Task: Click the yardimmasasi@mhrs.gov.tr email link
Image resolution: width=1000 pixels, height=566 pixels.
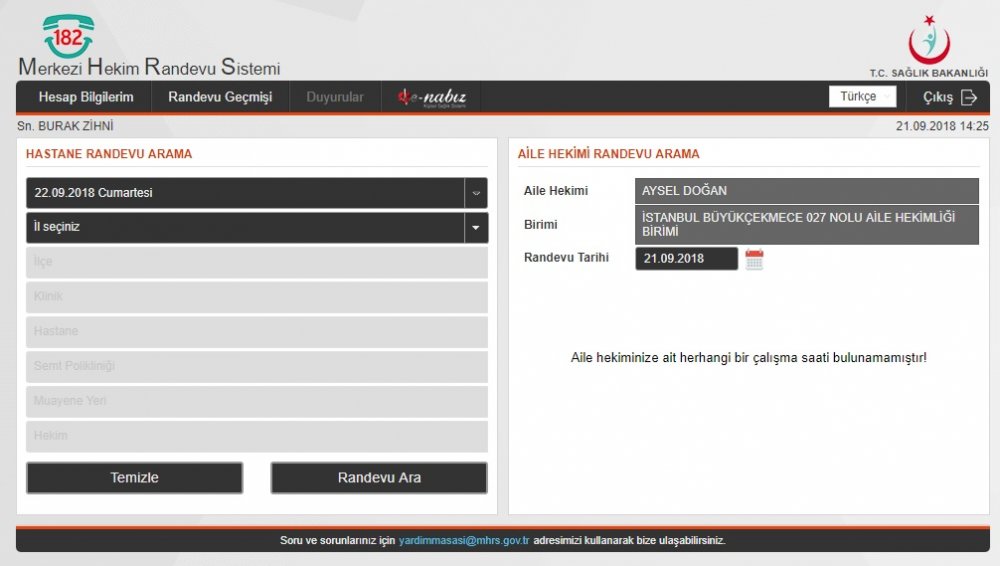Action: pyautogui.click(x=463, y=540)
